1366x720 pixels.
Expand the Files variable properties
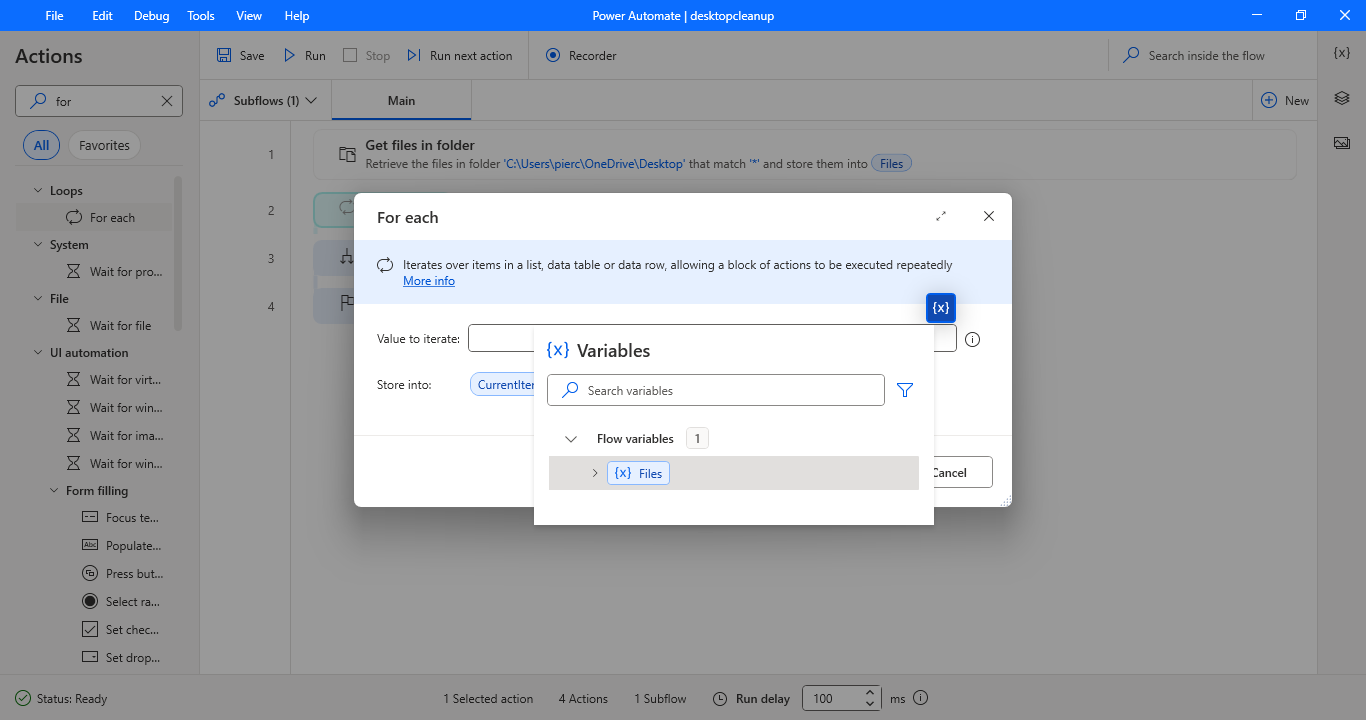tap(595, 474)
